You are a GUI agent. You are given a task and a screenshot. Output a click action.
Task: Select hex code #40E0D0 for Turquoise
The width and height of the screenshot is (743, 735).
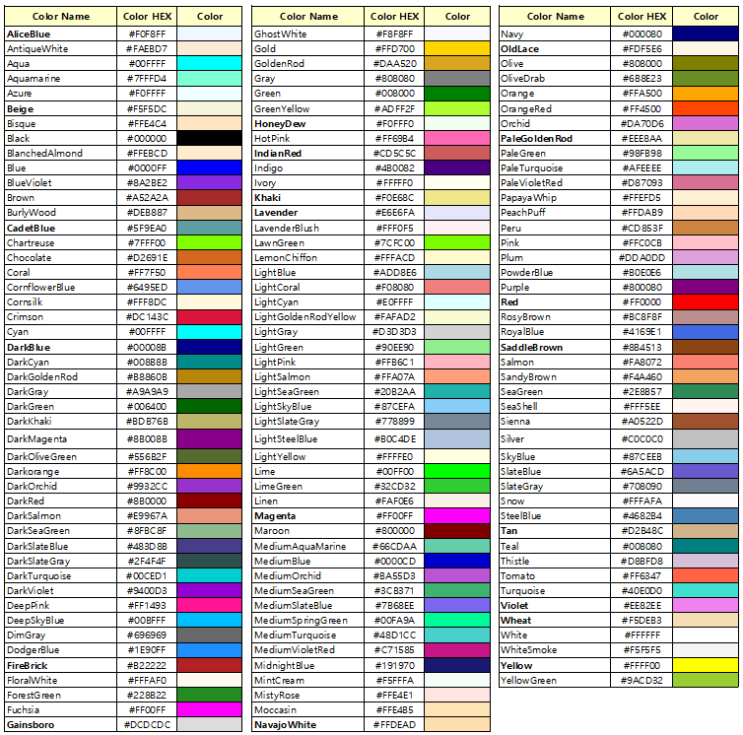point(641,590)
